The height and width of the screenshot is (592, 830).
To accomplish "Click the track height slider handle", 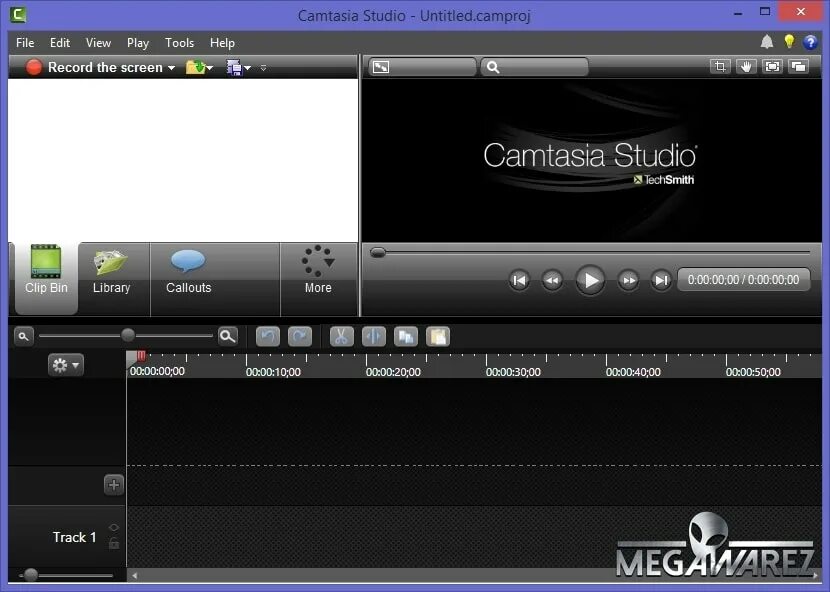I will coord(31,575).
